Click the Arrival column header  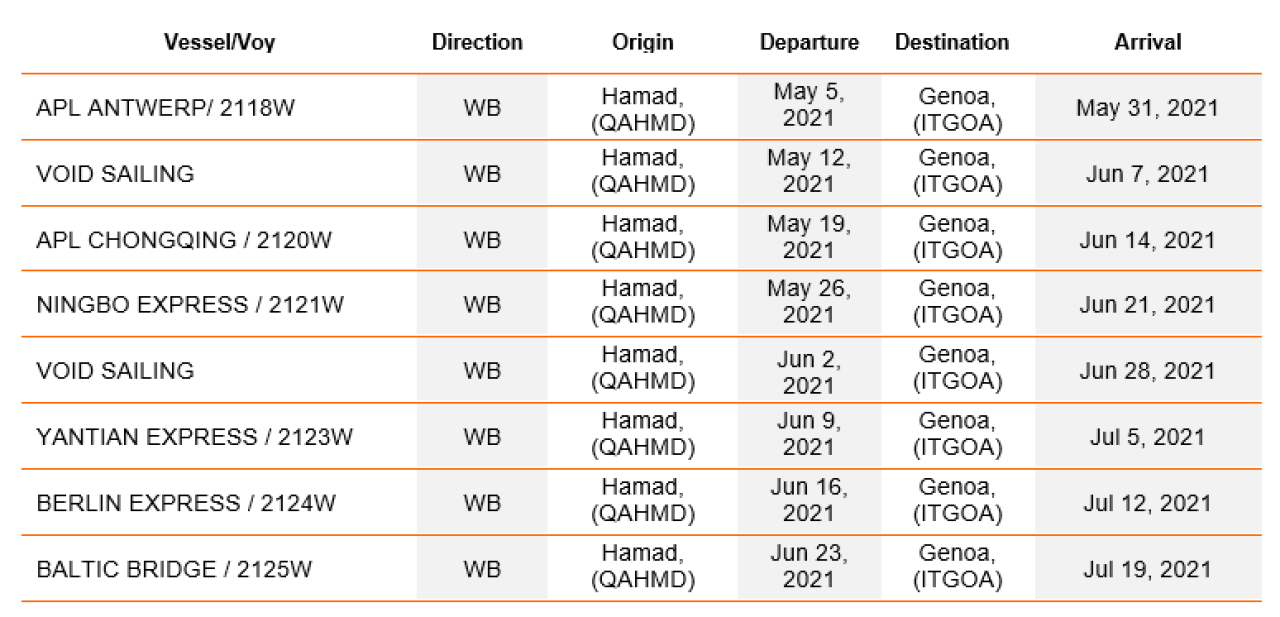[1148, 42]
